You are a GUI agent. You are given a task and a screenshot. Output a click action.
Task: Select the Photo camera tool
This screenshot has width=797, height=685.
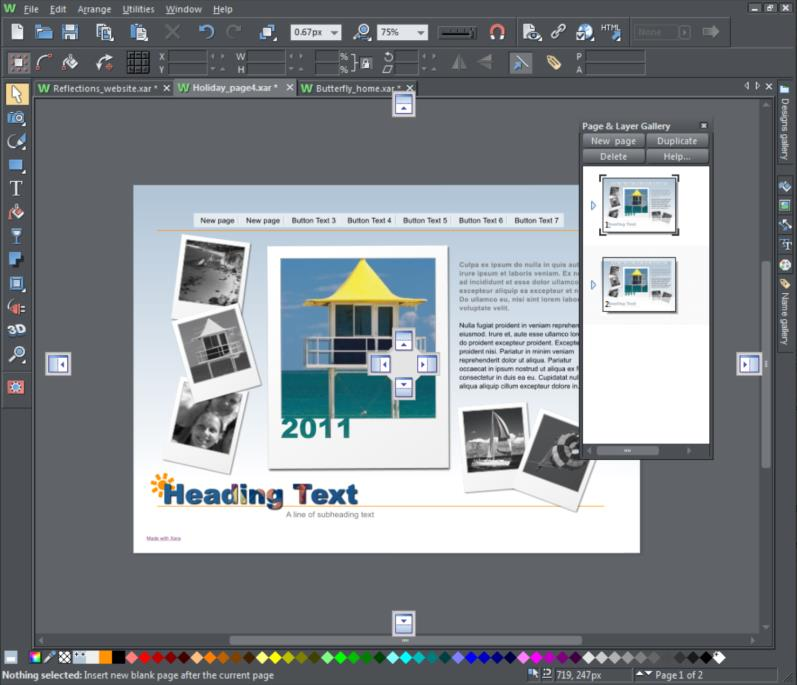click(16, 118)
